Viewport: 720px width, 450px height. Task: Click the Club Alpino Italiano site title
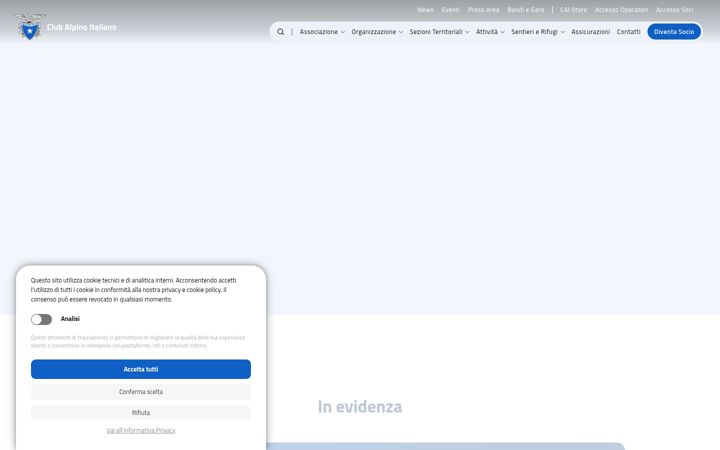pyautogui.click(x=82, y=27)
